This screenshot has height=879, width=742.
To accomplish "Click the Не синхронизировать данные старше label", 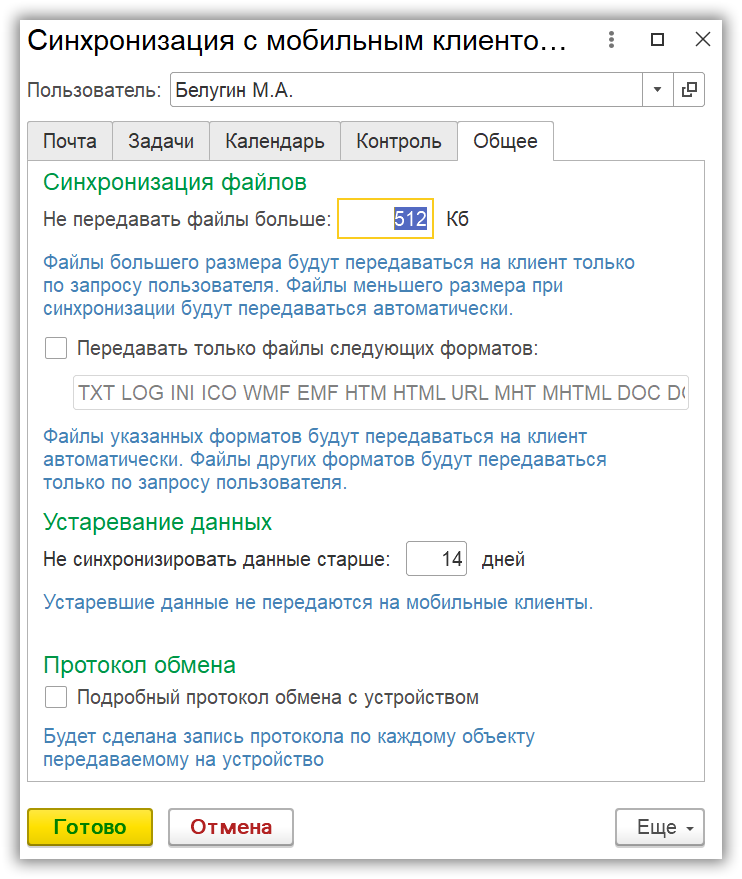I will (x=217, y=559).
